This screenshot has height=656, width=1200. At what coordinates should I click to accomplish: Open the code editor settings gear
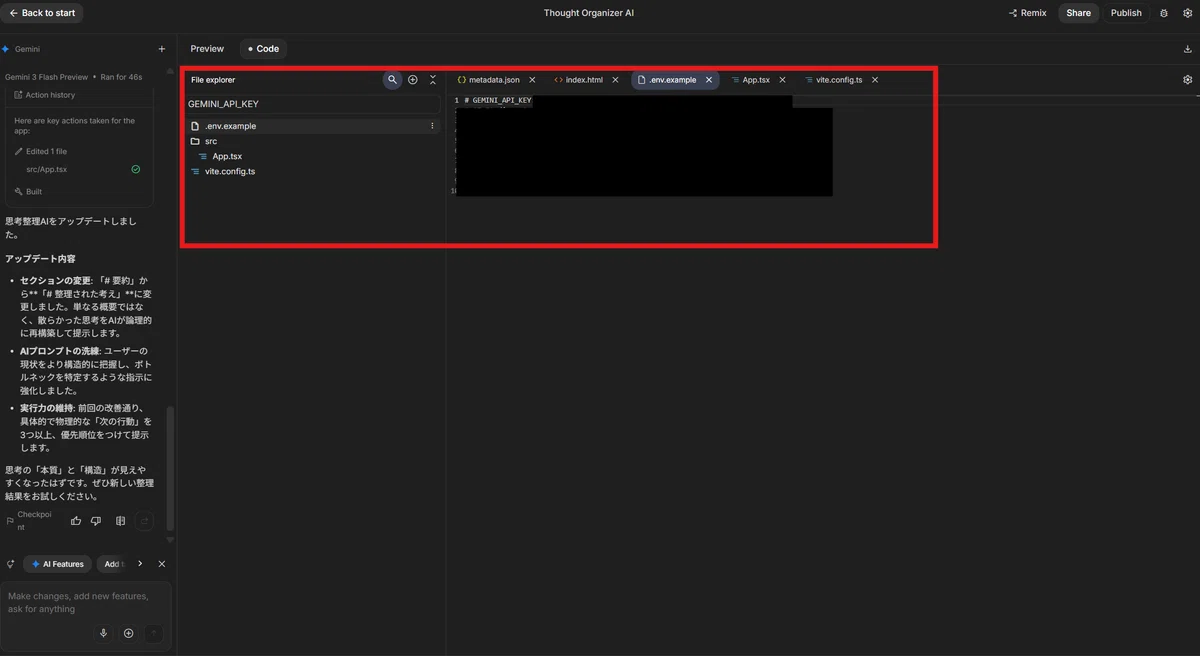pos(1187,80)
